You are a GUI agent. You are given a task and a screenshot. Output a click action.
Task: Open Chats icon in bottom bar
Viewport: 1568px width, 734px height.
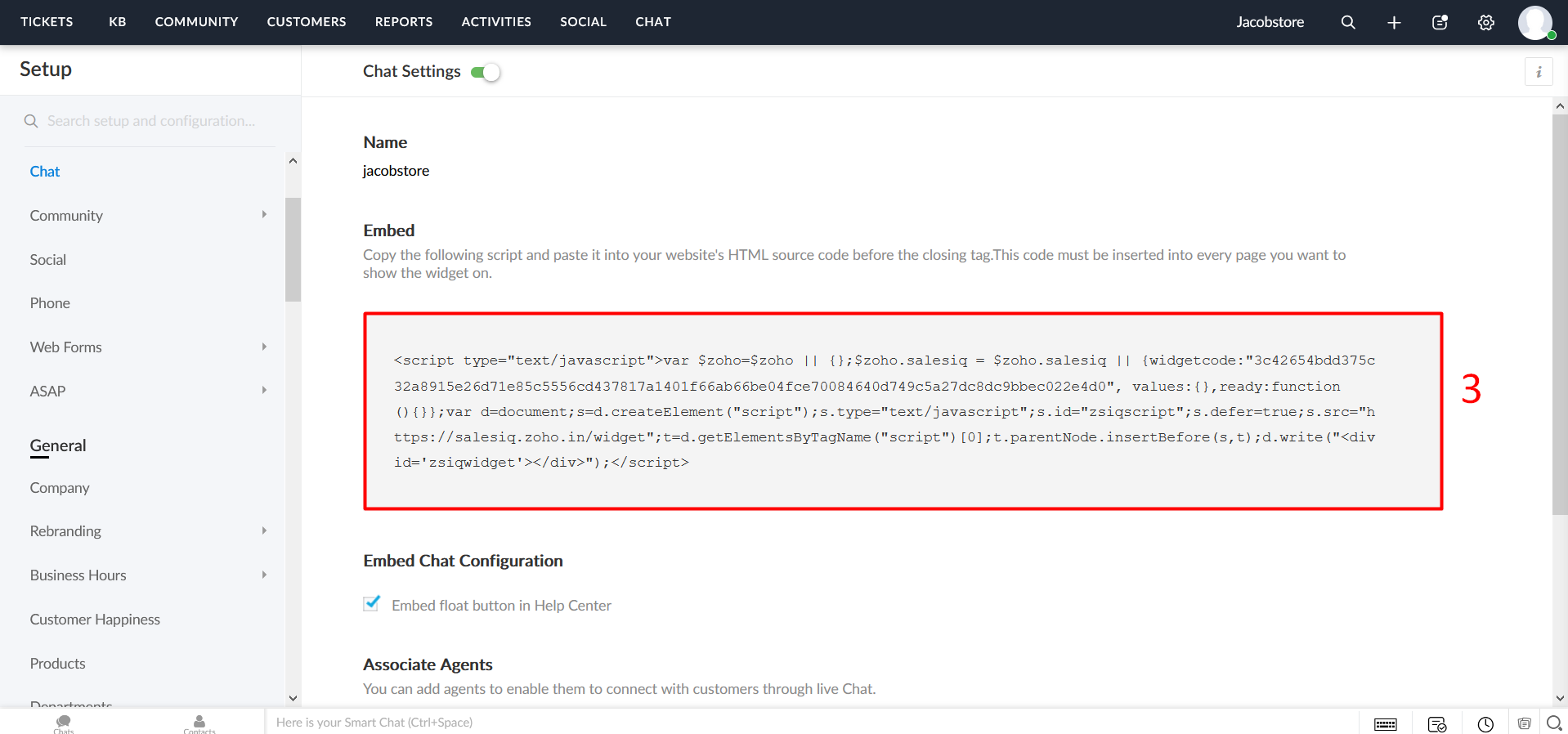(x=64, y=723)
